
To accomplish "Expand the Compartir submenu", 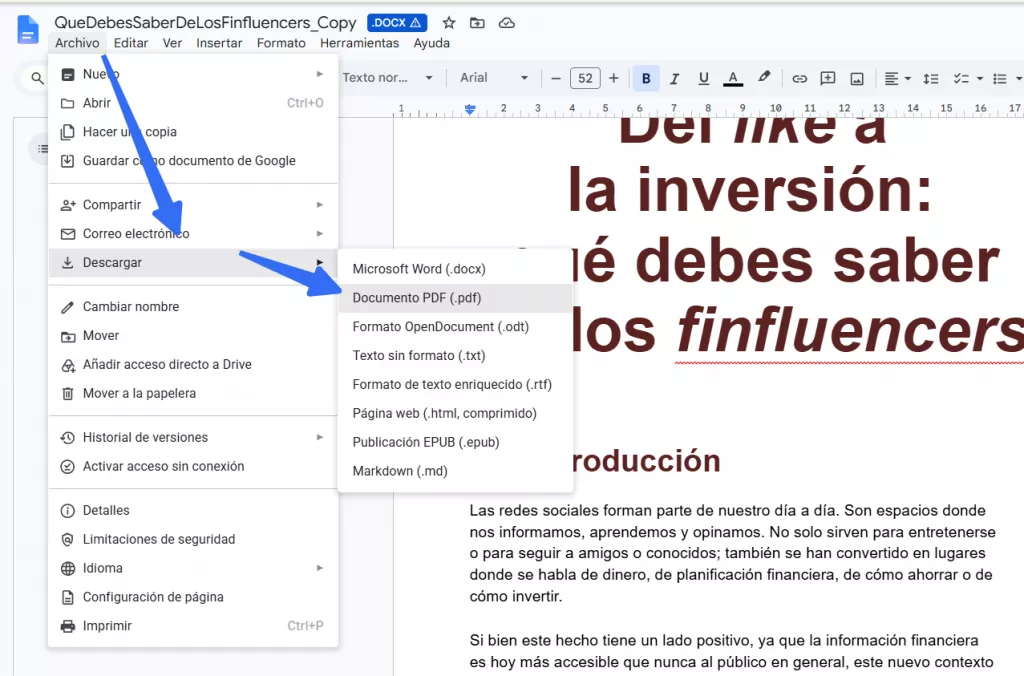I will [193, 205].
